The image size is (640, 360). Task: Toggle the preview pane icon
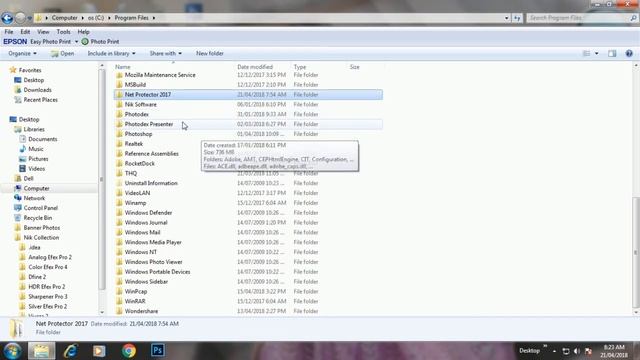click(x=612, y=53)
